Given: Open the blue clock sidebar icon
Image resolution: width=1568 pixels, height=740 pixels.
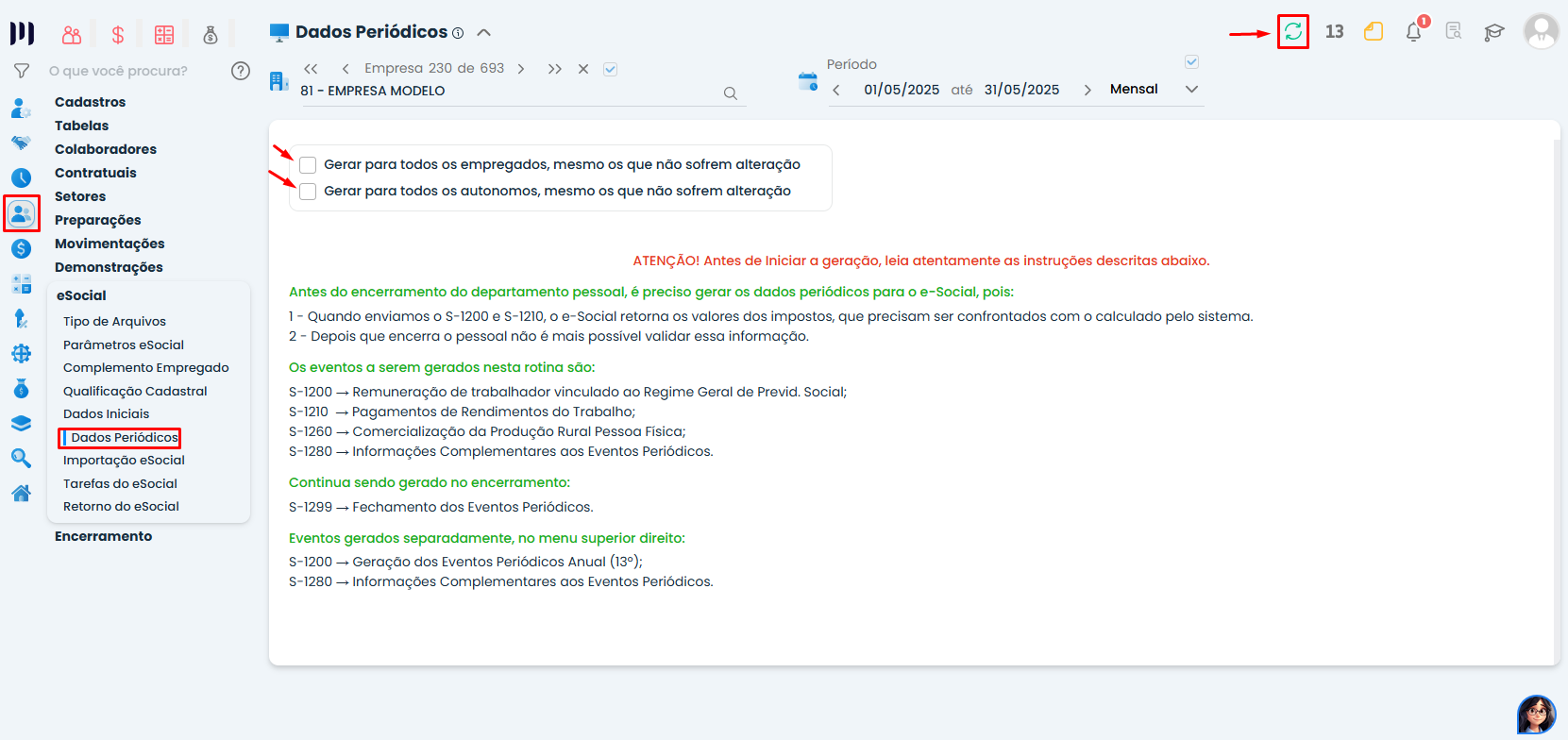Looking at the screenshot, I should pyautogui.click(x=21, y=177).
